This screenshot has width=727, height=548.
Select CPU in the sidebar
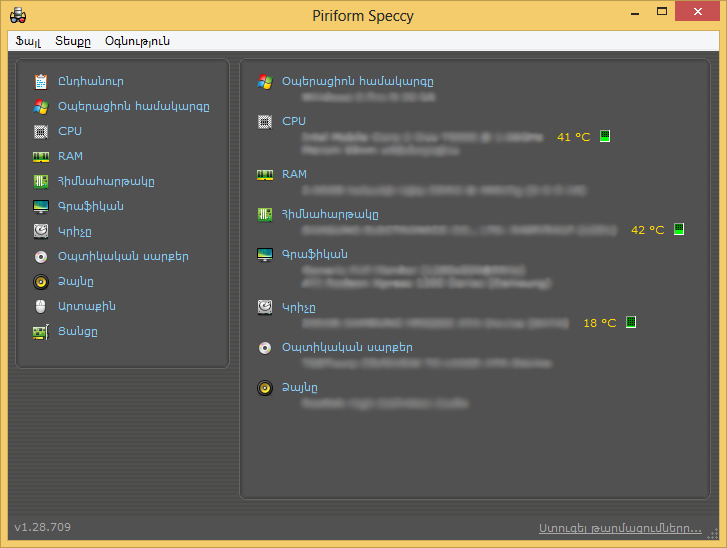tap(70, 131)
